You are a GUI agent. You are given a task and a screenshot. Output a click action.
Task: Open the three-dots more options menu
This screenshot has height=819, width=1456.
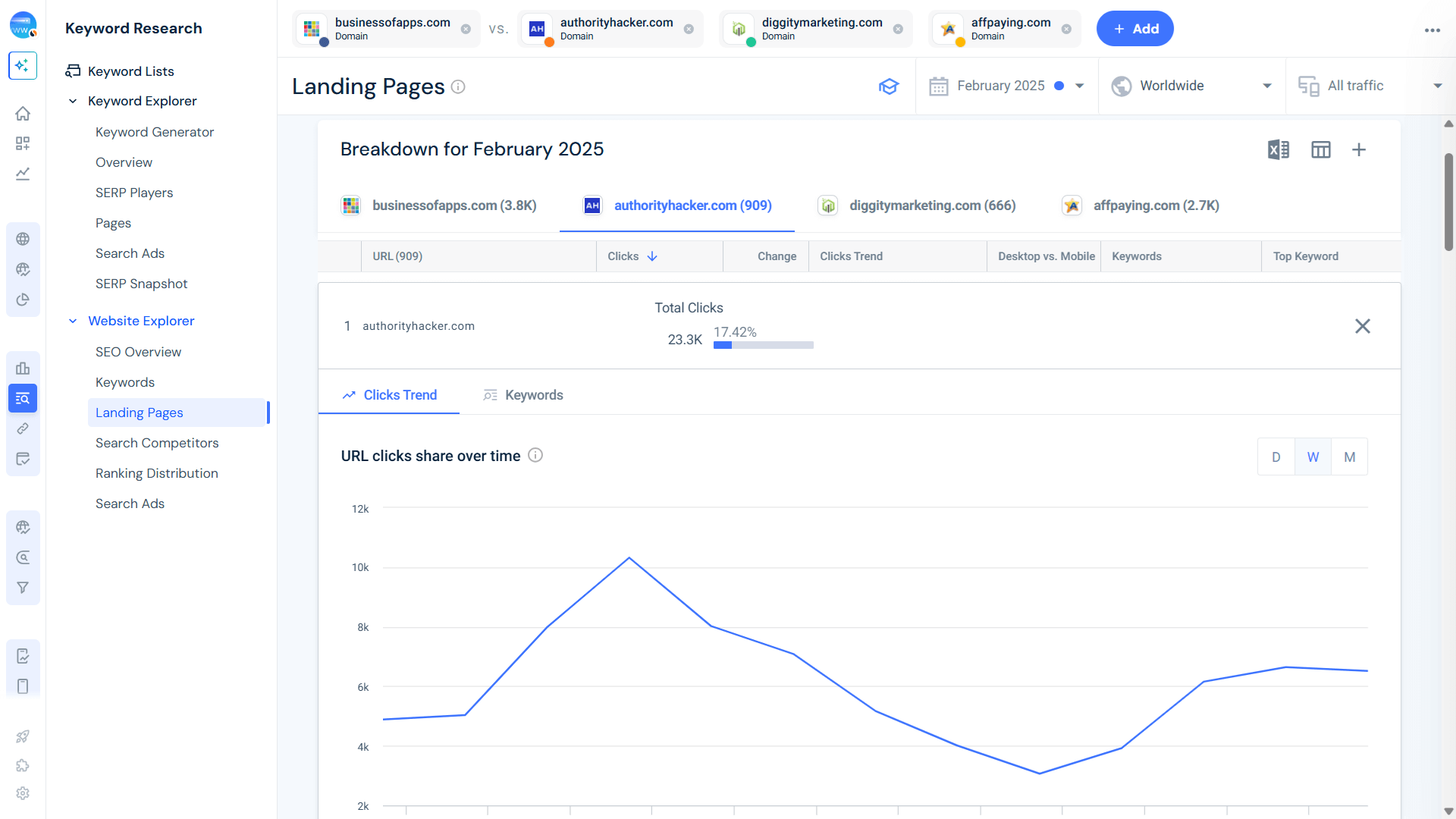pyautogui.click(x=1432, y=30)
